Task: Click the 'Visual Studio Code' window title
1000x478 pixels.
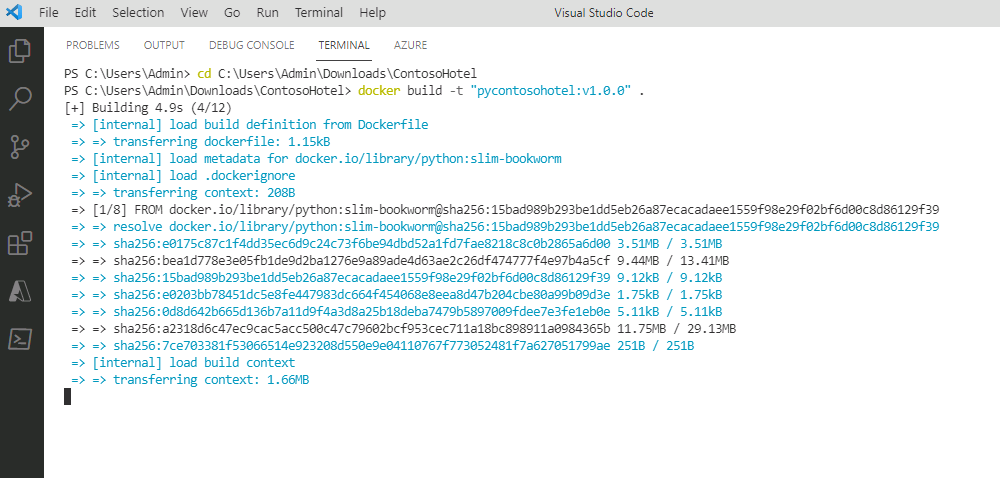Action: [x=604, y=13]
